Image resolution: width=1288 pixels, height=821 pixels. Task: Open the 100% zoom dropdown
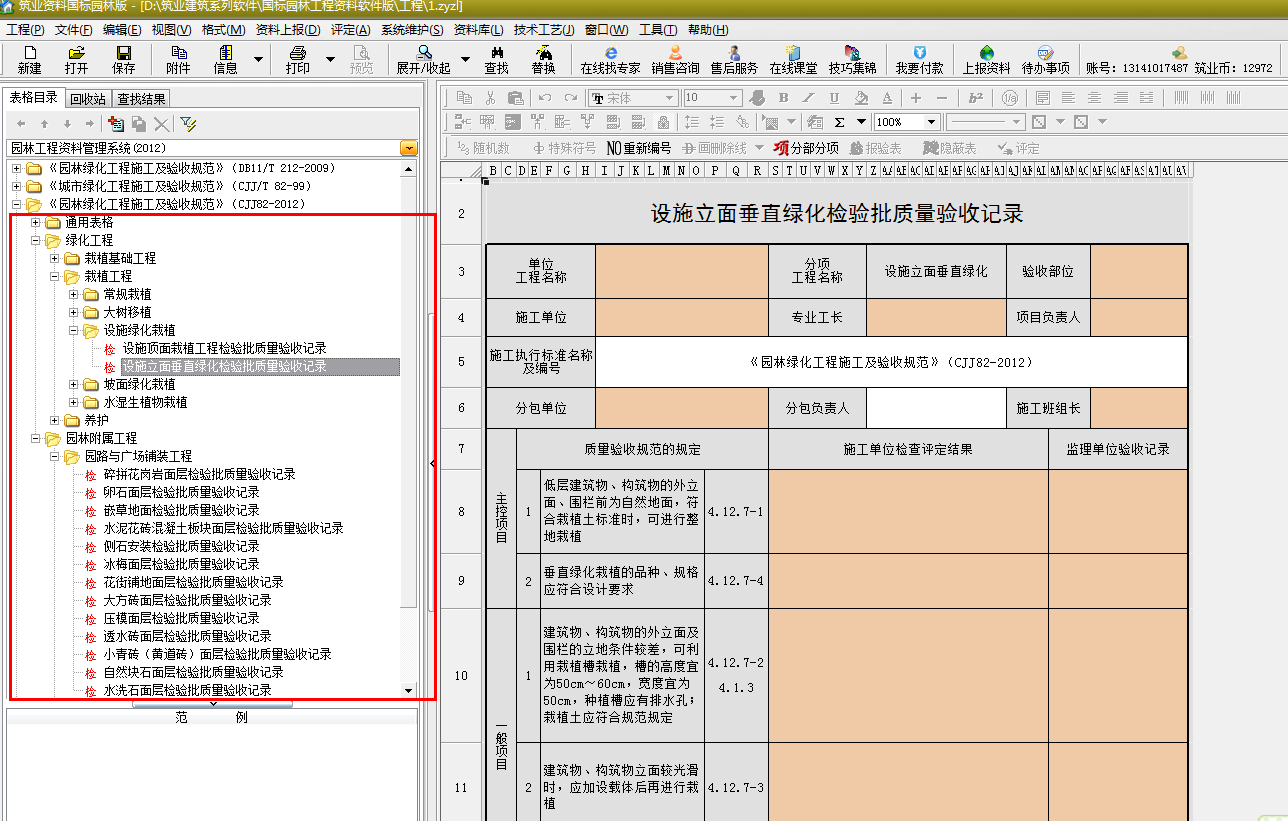[x=931, y=122]
